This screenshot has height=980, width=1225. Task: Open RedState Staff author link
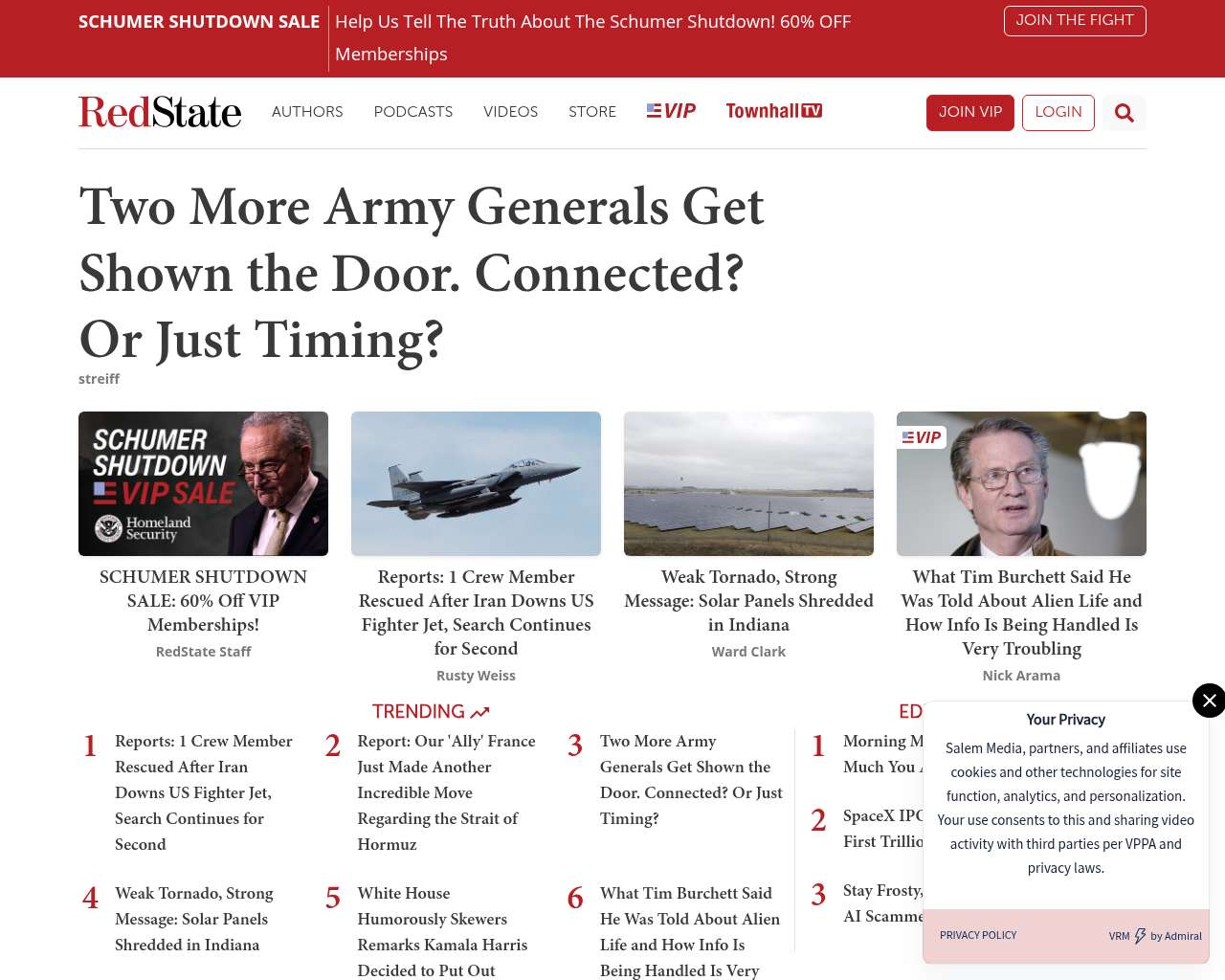203,652
